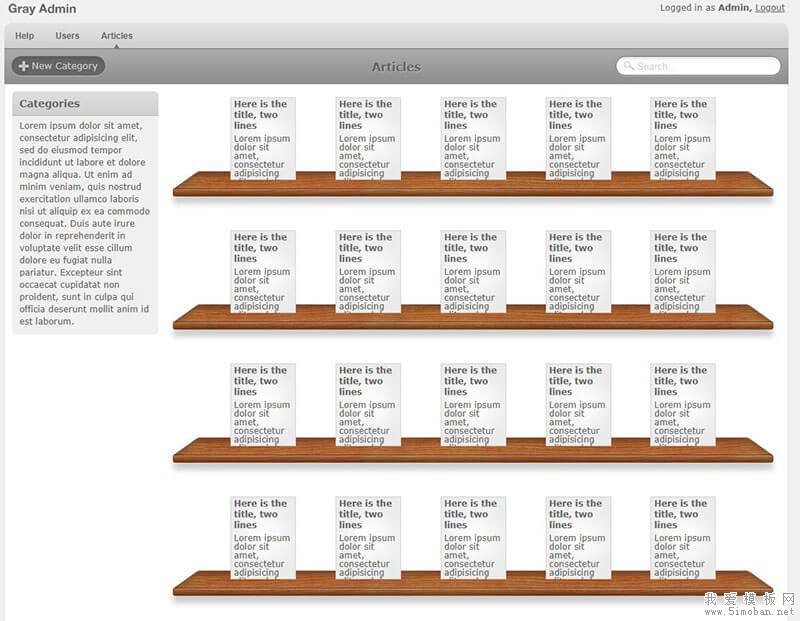Click the magnifier icon in the search box
Screen dimensions: 800x621
coord(629,66)
